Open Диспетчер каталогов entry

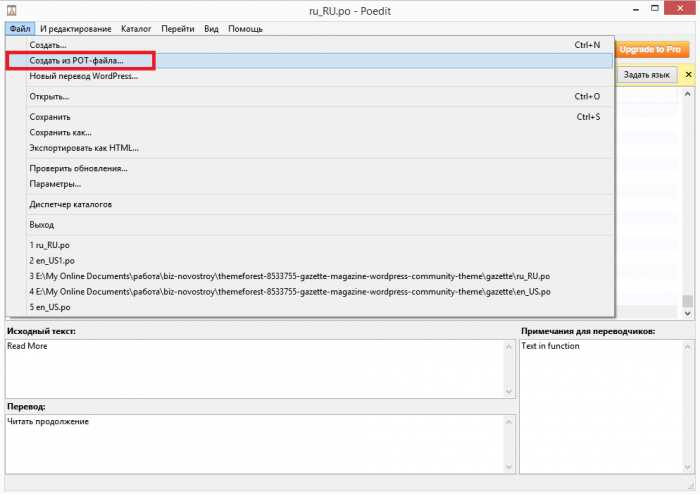click(x=310, y=204)
